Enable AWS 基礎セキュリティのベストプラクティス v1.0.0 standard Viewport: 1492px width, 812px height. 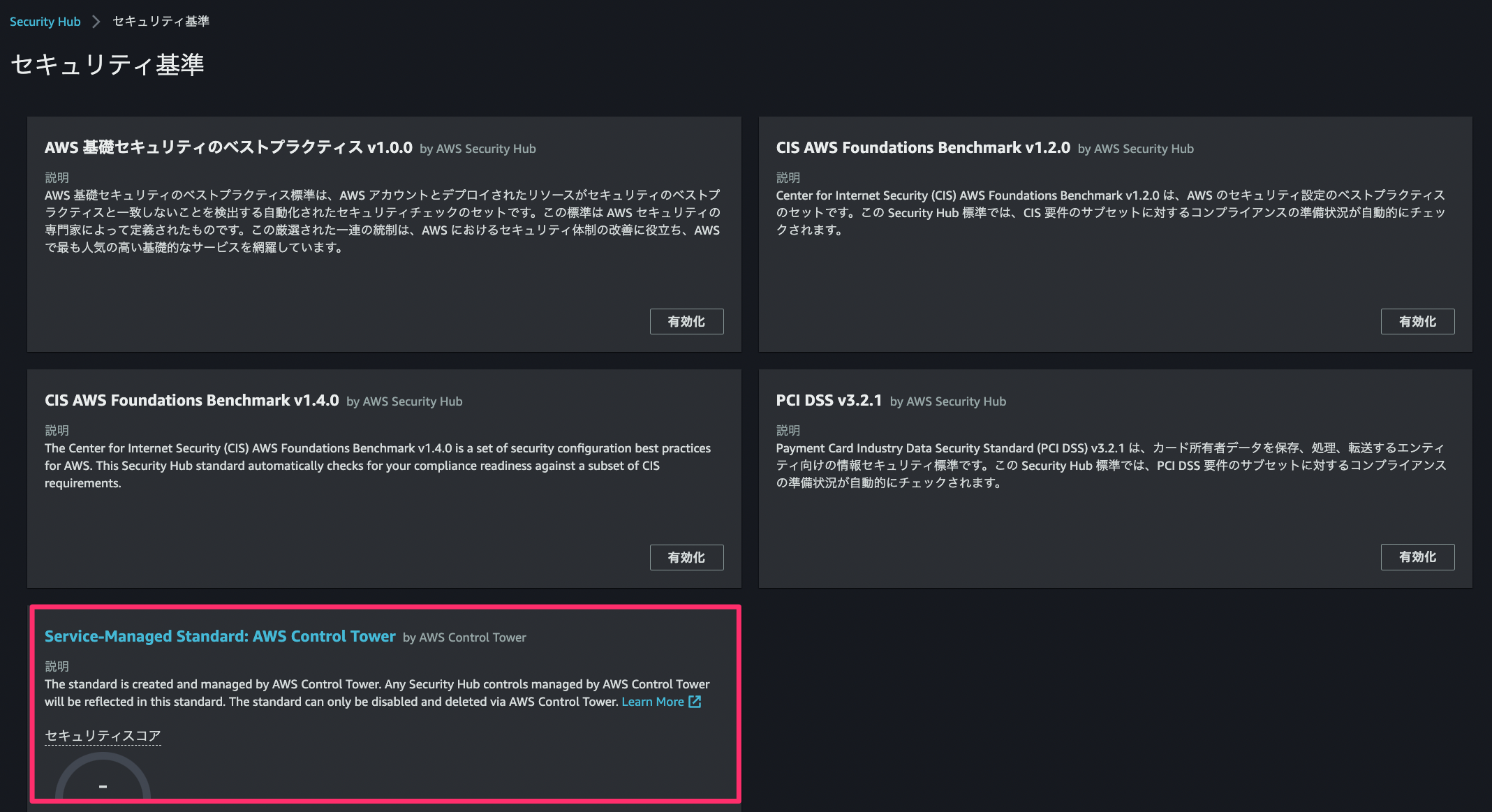tap(686, 321)
